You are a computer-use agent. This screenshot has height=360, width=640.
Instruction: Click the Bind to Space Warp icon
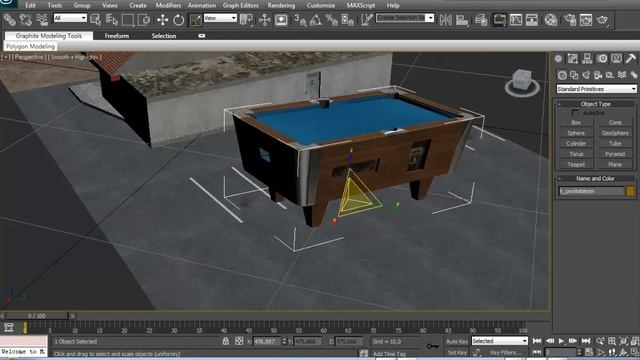click(x=42, y=20)
